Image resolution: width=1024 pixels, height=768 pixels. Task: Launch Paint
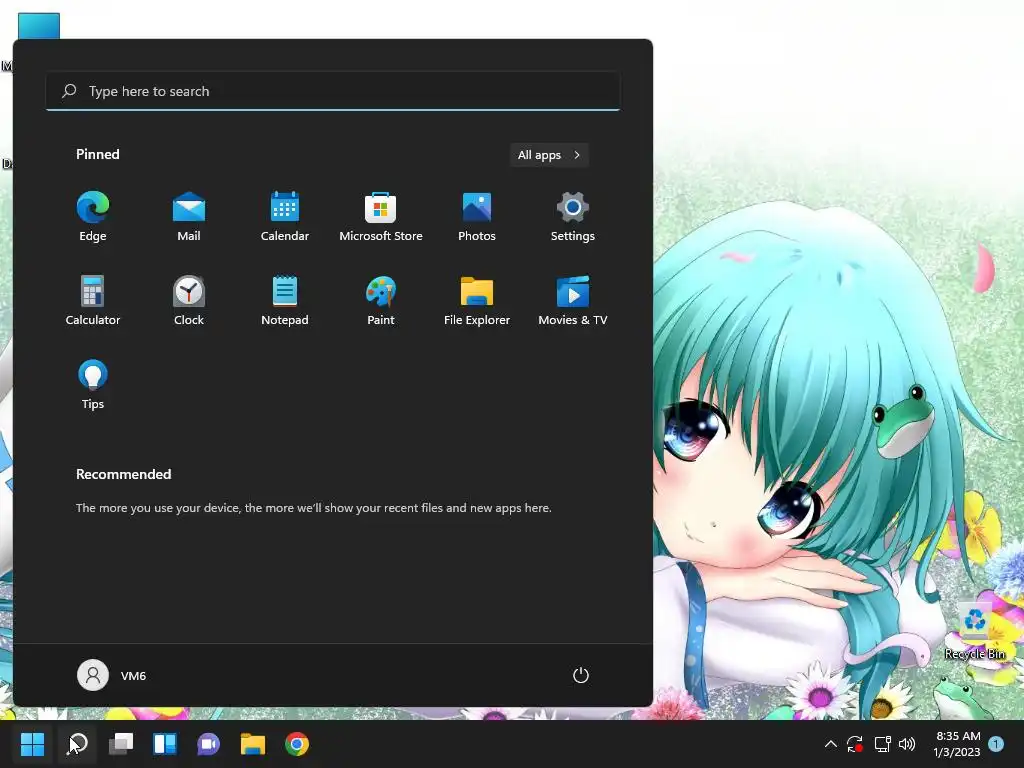(x=381, y=301)
